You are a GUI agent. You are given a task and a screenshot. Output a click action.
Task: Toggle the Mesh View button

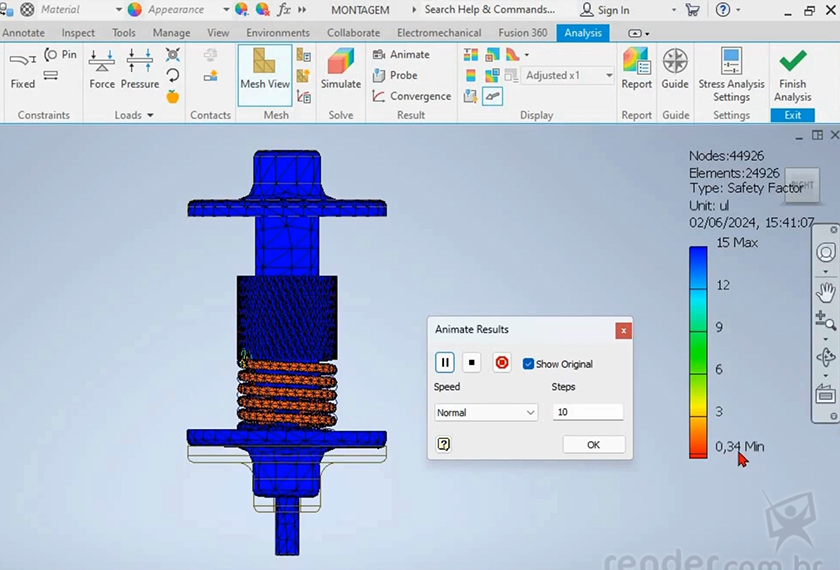click(x=265, y=69)
